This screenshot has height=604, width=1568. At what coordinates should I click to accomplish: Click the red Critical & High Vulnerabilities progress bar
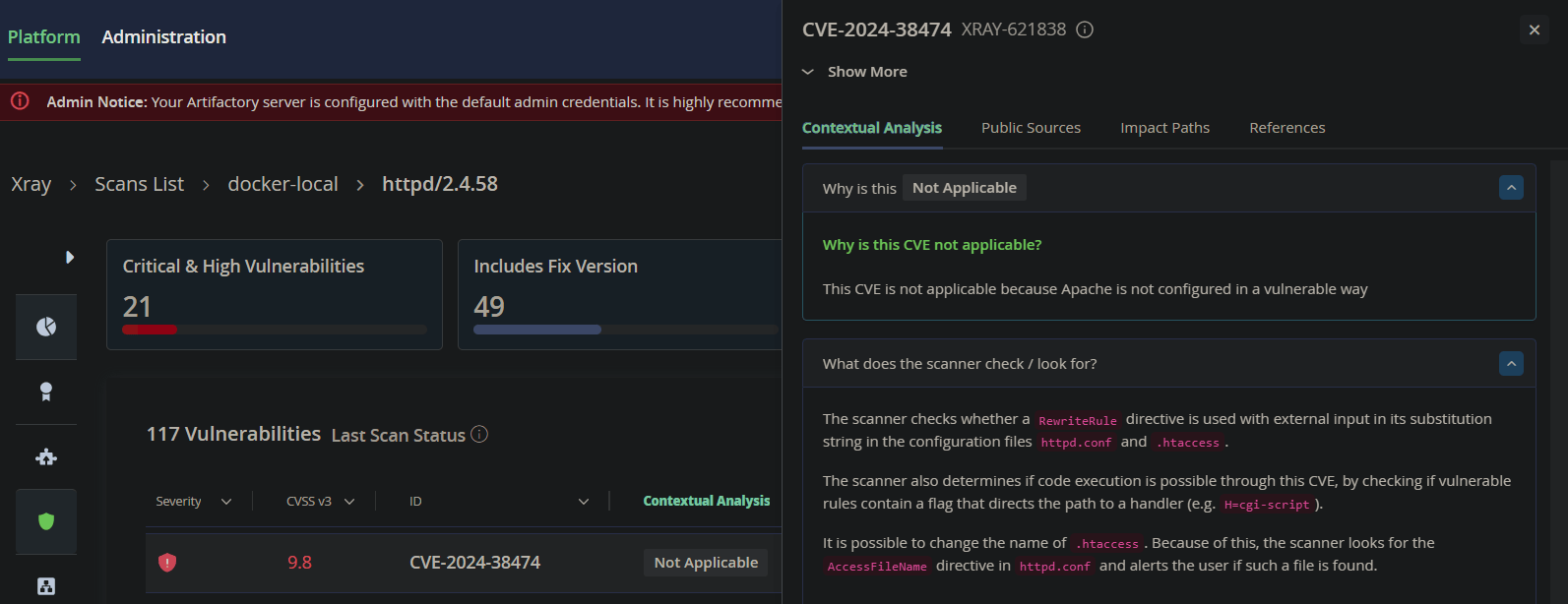(x=150, y=330)
